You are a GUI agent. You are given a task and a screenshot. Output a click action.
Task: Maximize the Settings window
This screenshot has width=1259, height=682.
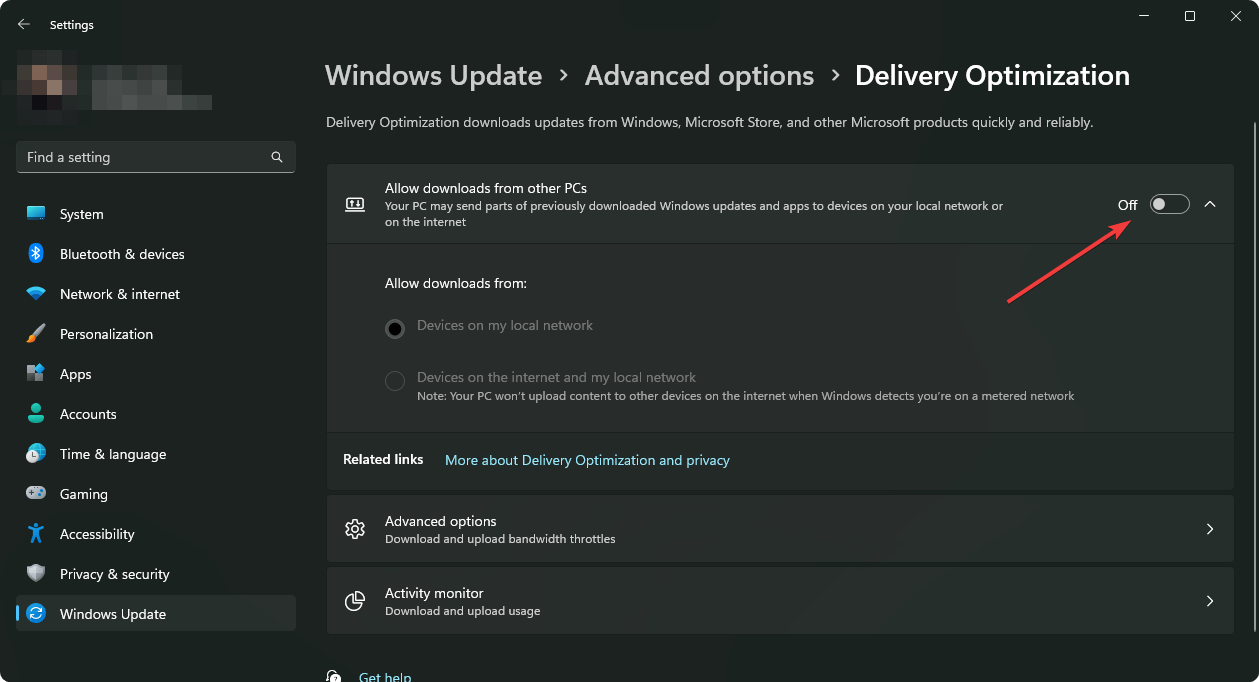[1190, 16]
